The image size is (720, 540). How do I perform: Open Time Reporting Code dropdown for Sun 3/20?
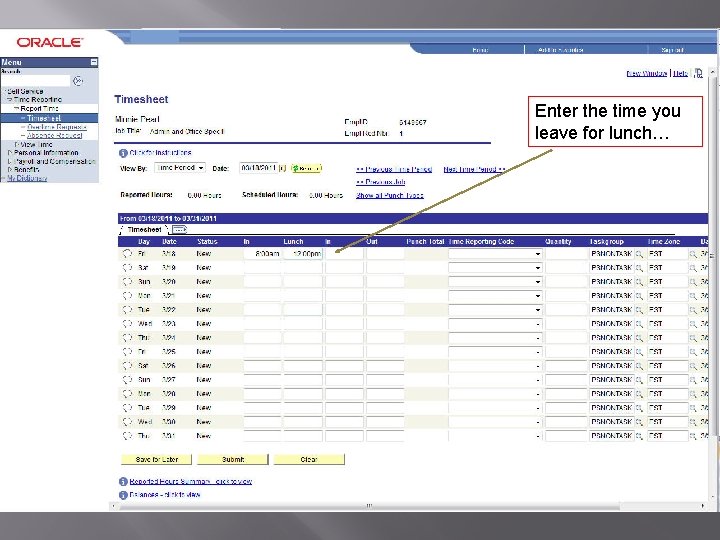(495, 282)
